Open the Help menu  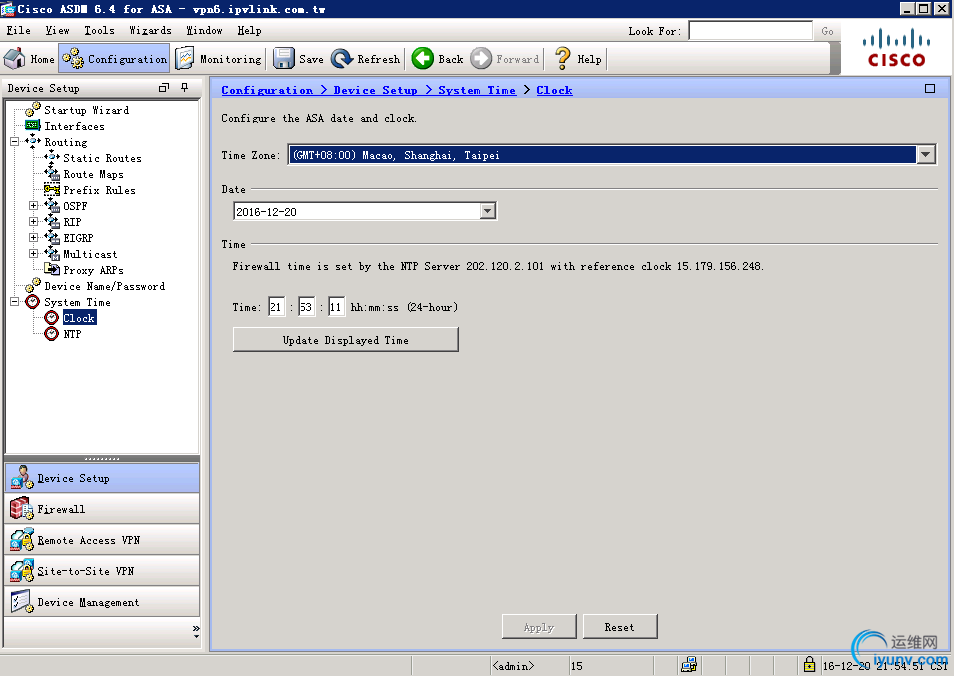point(249,30)
